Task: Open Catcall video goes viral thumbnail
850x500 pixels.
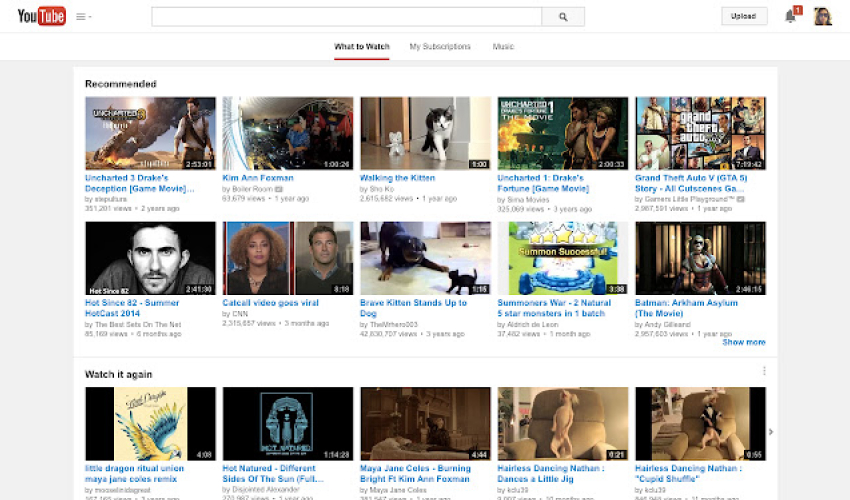Action: coord(288,258)
